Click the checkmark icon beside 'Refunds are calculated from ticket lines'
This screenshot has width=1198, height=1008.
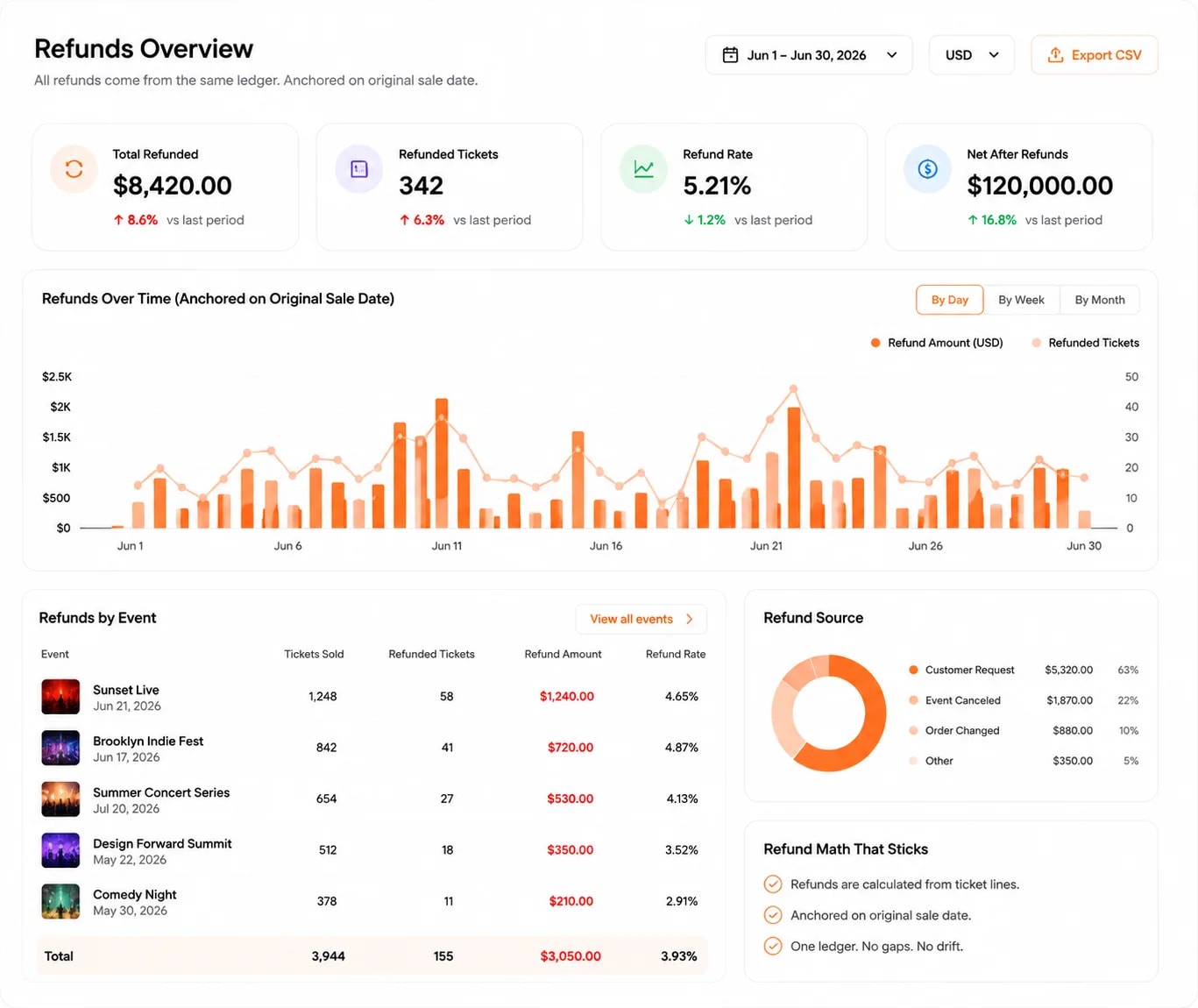[773, 884]
